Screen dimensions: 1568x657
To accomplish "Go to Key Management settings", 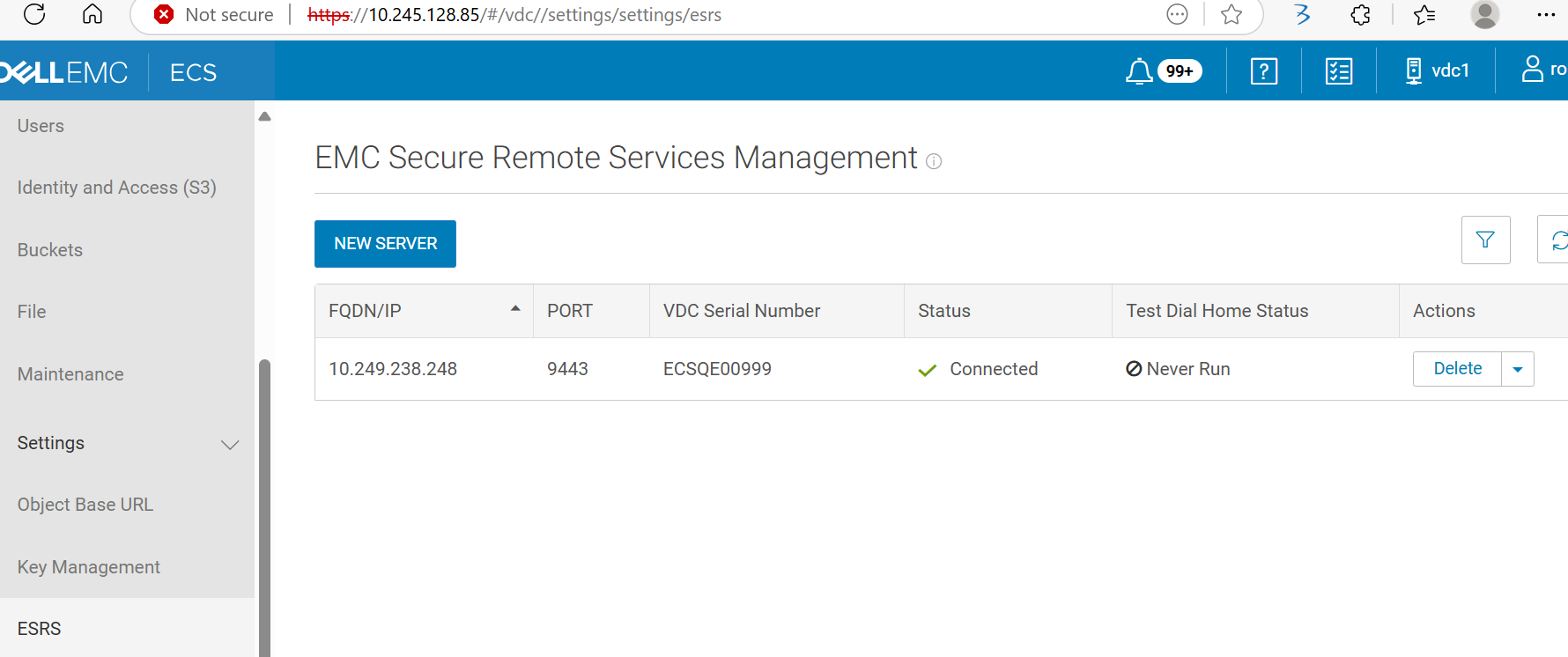I will tap(89, 567).
